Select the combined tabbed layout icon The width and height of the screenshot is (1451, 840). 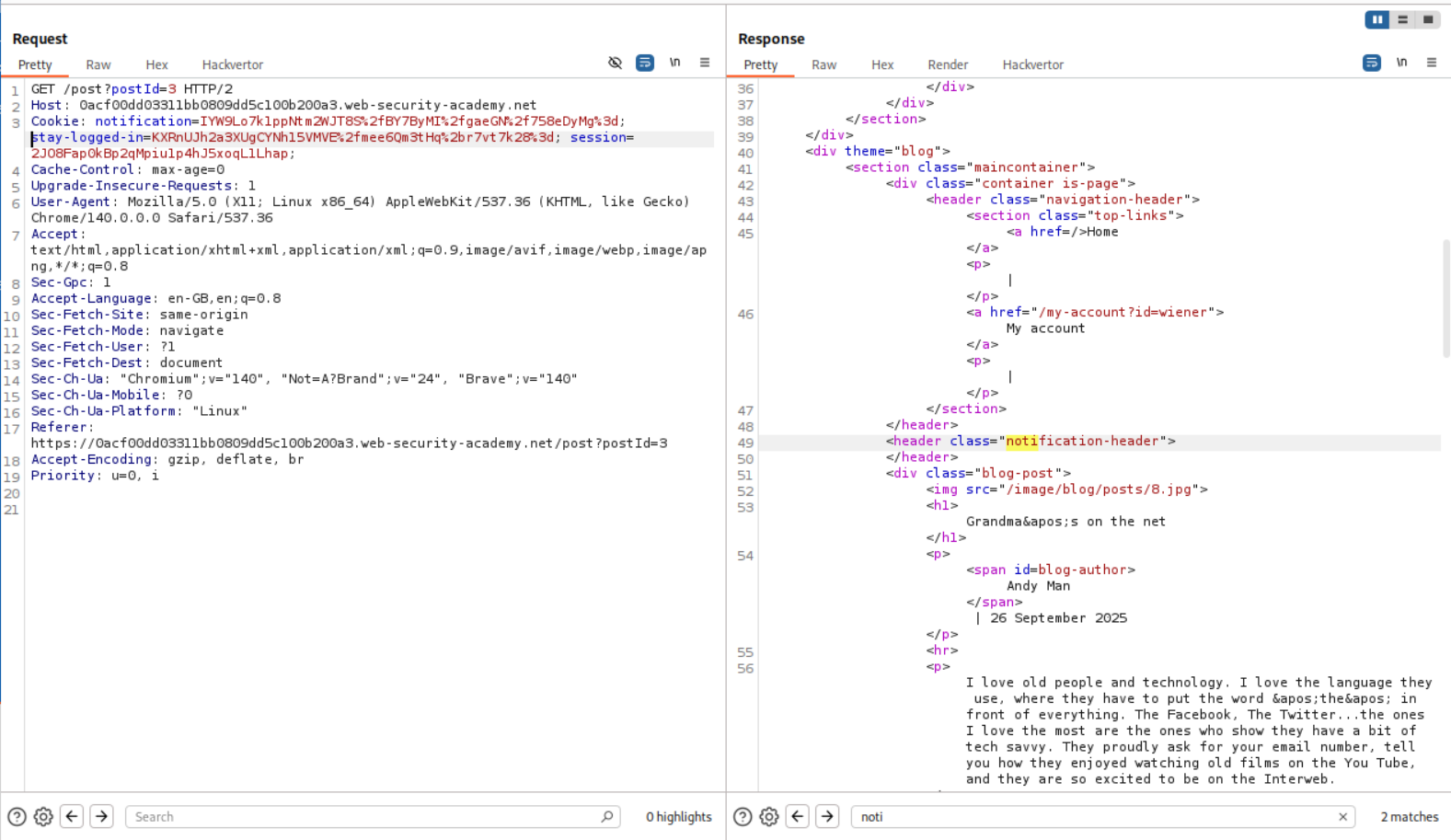(x=1428, y=19)
